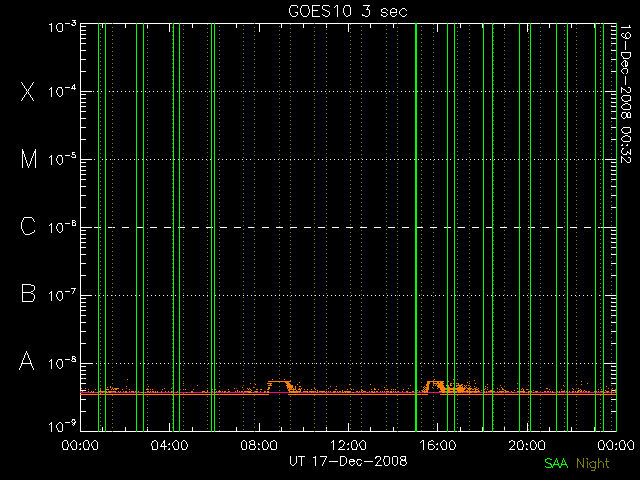Click the 16:00 time axis label
Viewport: 640px width, 480px height.
point(438,445)
